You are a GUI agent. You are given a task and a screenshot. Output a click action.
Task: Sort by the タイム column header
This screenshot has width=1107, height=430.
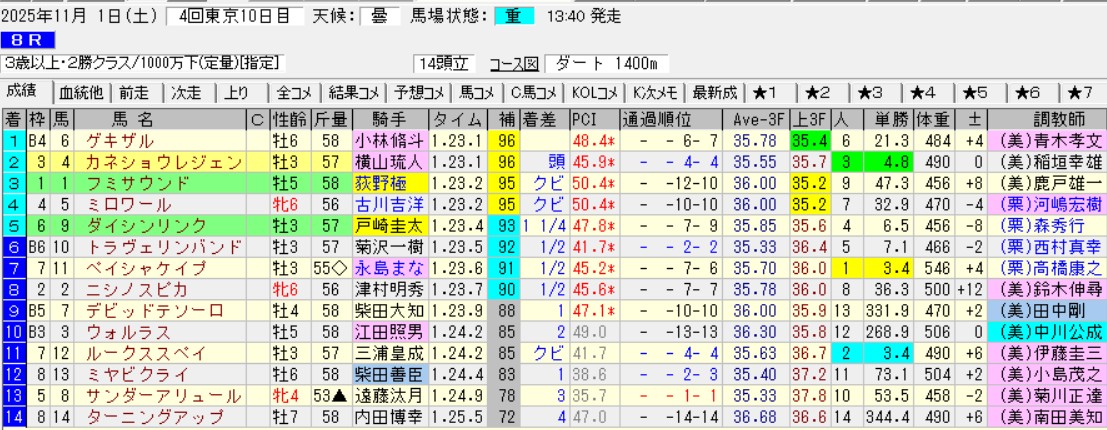457,119
